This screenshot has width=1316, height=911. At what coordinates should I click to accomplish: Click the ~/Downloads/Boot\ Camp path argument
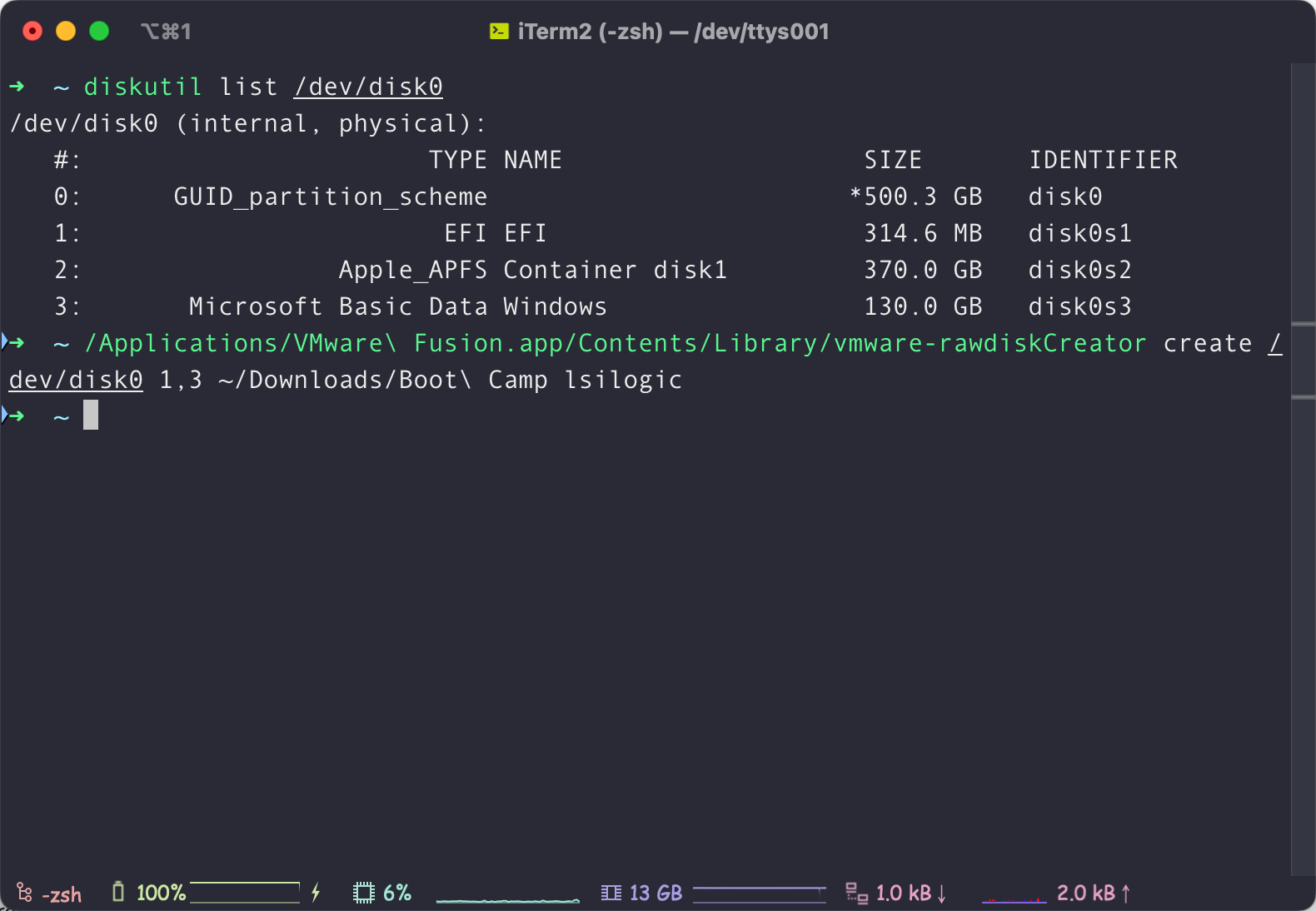383,380
